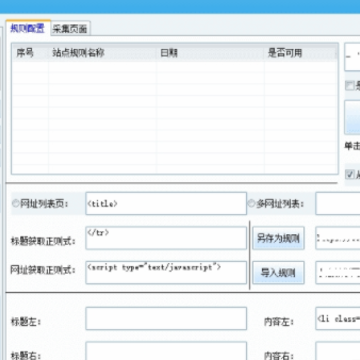This screenshot has height=360, width=360.
Task: Sort by the 序号 column header
Action: [x=30, y=53]
